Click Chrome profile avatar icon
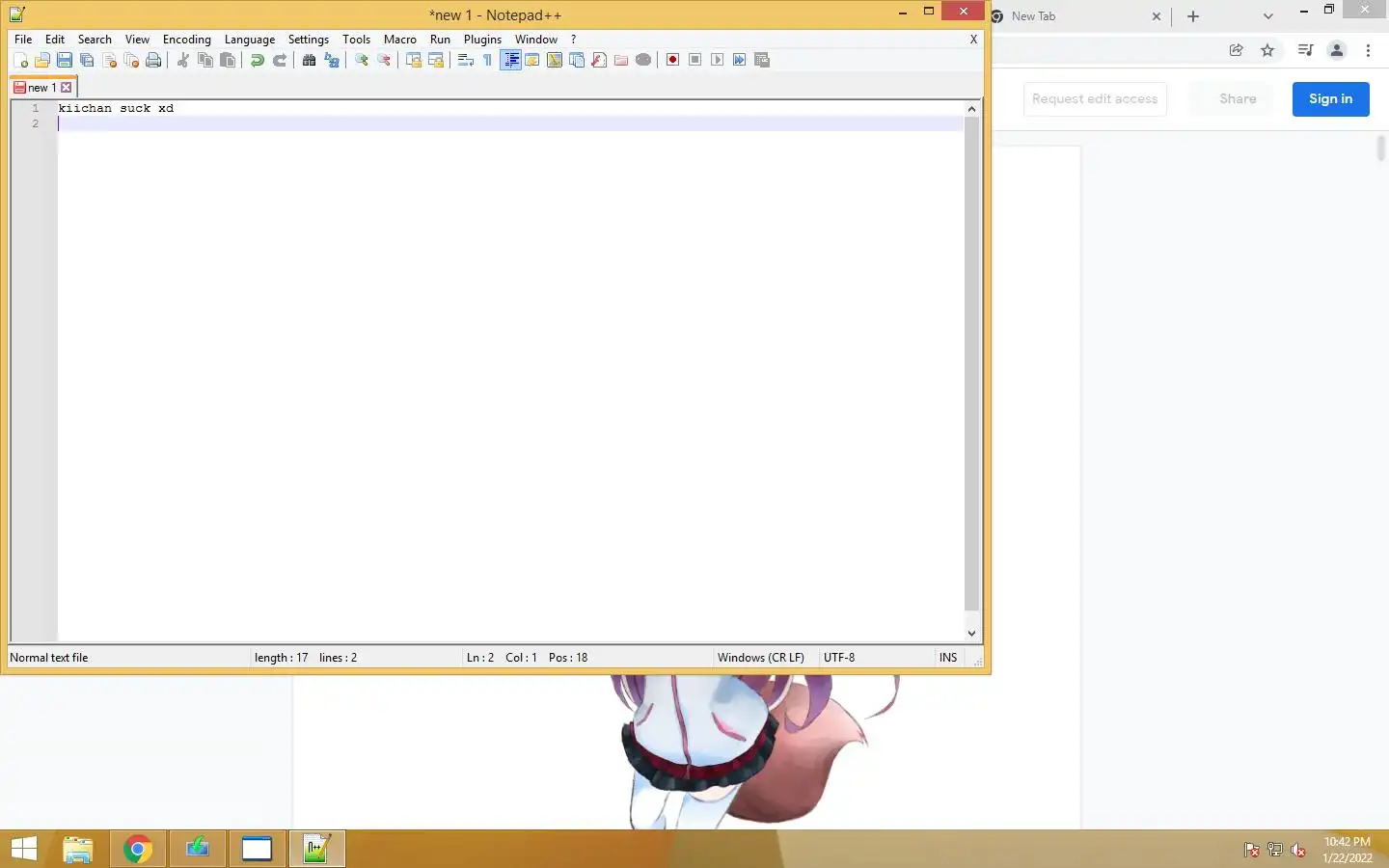This screenshot has height=868, width=1389. 1337,50
